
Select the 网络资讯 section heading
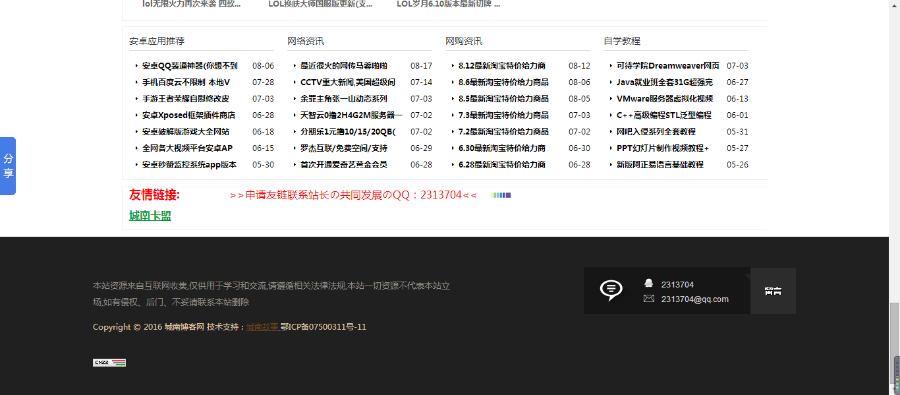click(305, 41)
